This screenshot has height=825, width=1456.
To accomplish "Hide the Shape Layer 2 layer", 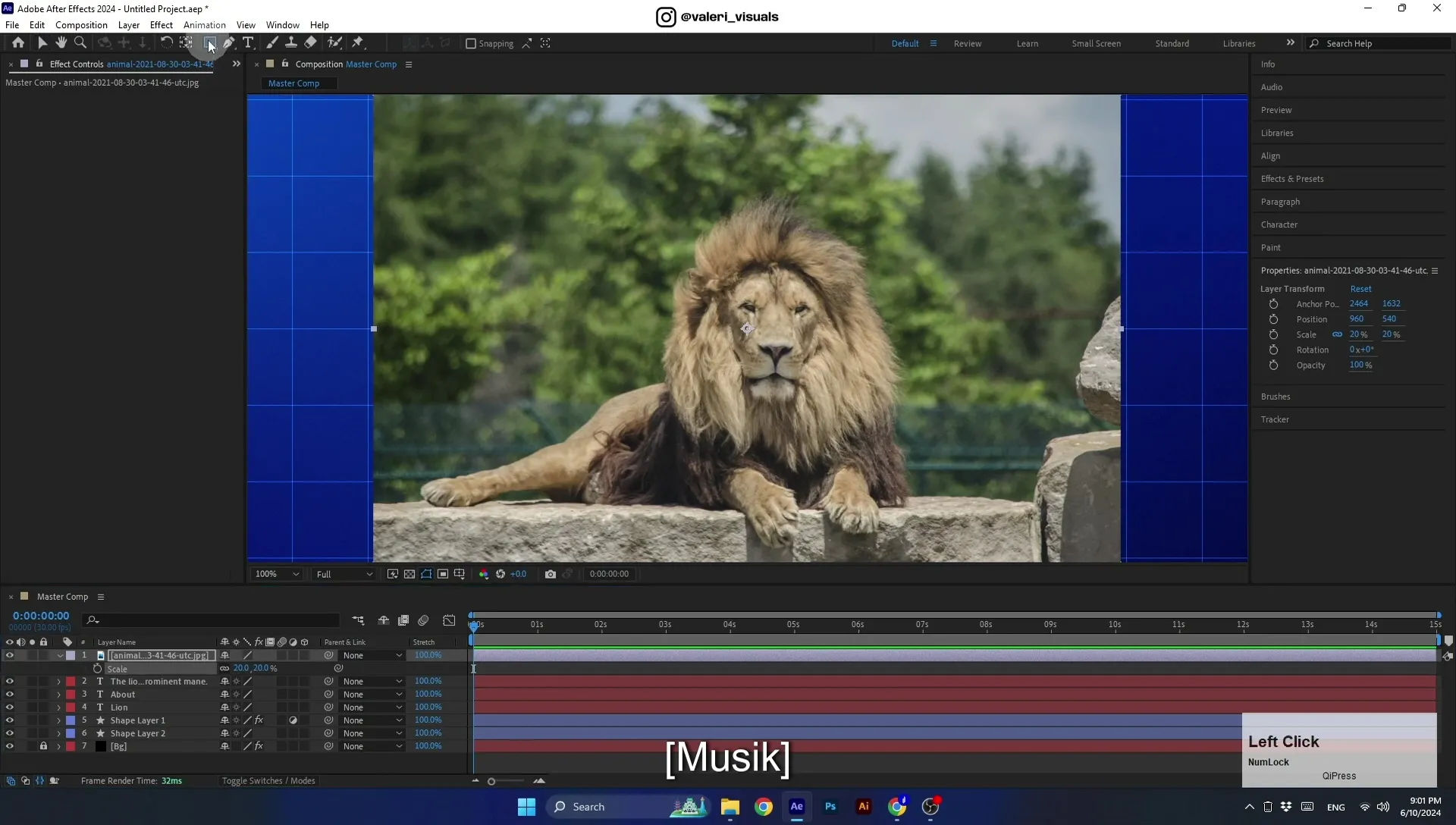I will (x=10, y=733).
